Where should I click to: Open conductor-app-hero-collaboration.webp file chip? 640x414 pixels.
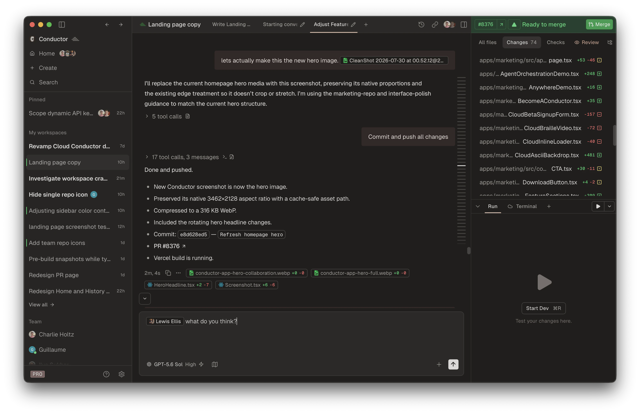[247, 273]
